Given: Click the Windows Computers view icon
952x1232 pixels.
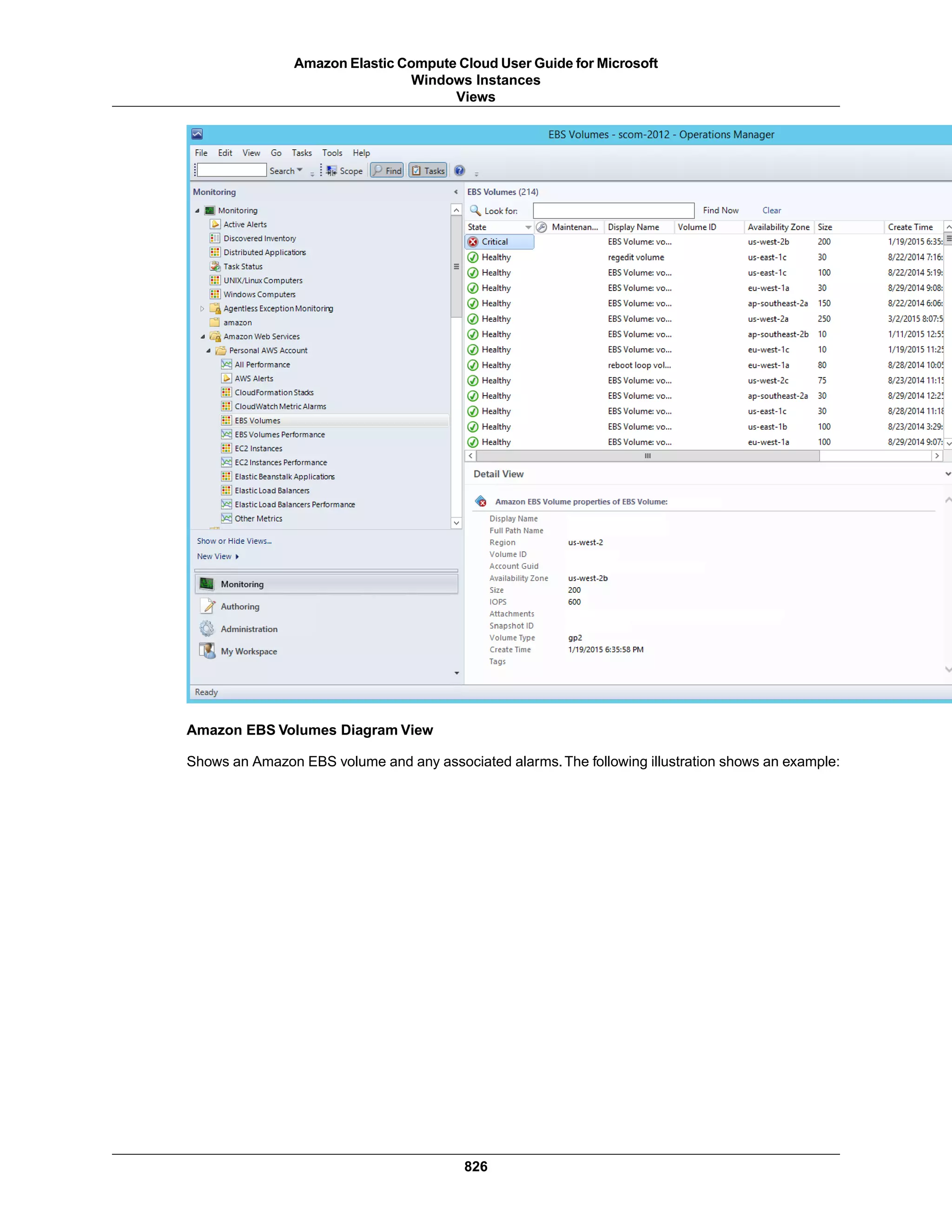Looking at the screenshot, I should [215, 294].
